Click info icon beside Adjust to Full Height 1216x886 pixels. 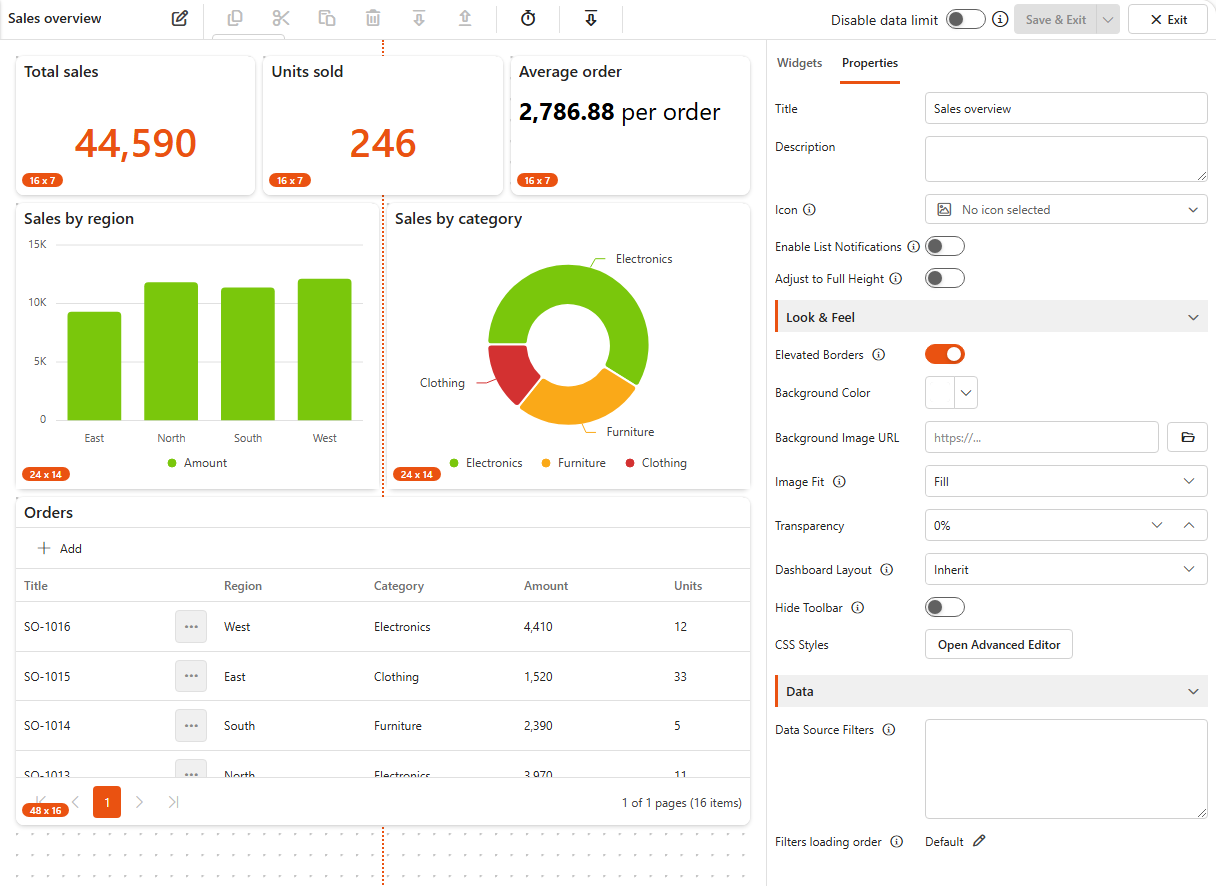tap(896, 279)
